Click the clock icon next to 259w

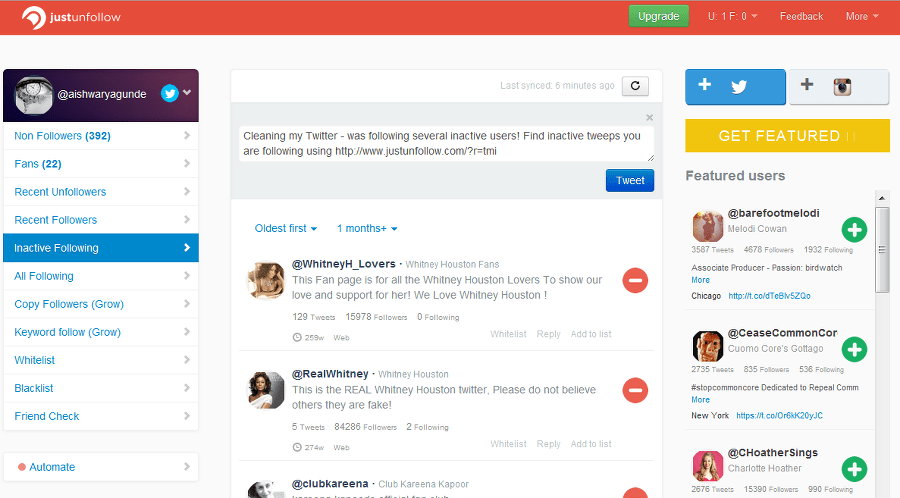point(297,337)
